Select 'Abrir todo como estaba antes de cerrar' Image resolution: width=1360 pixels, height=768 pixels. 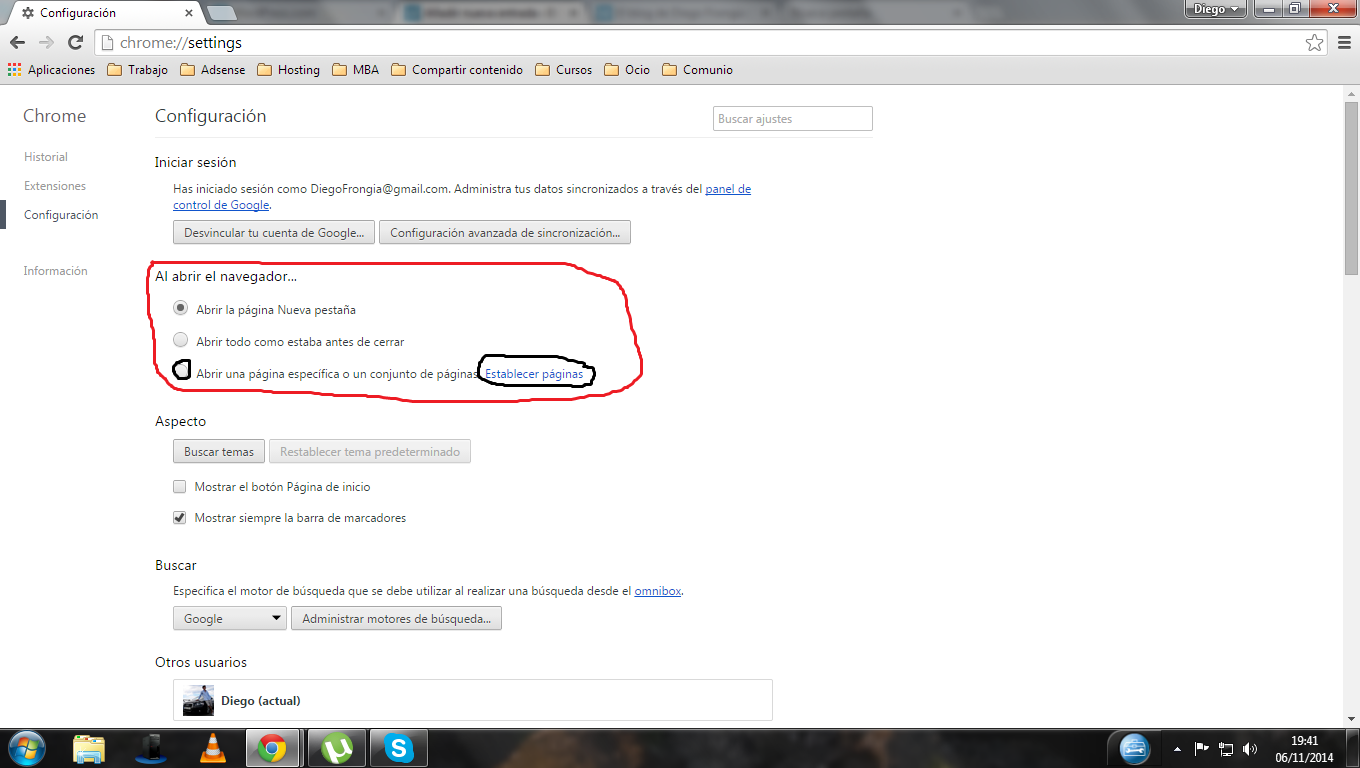(x=181, y=341)
